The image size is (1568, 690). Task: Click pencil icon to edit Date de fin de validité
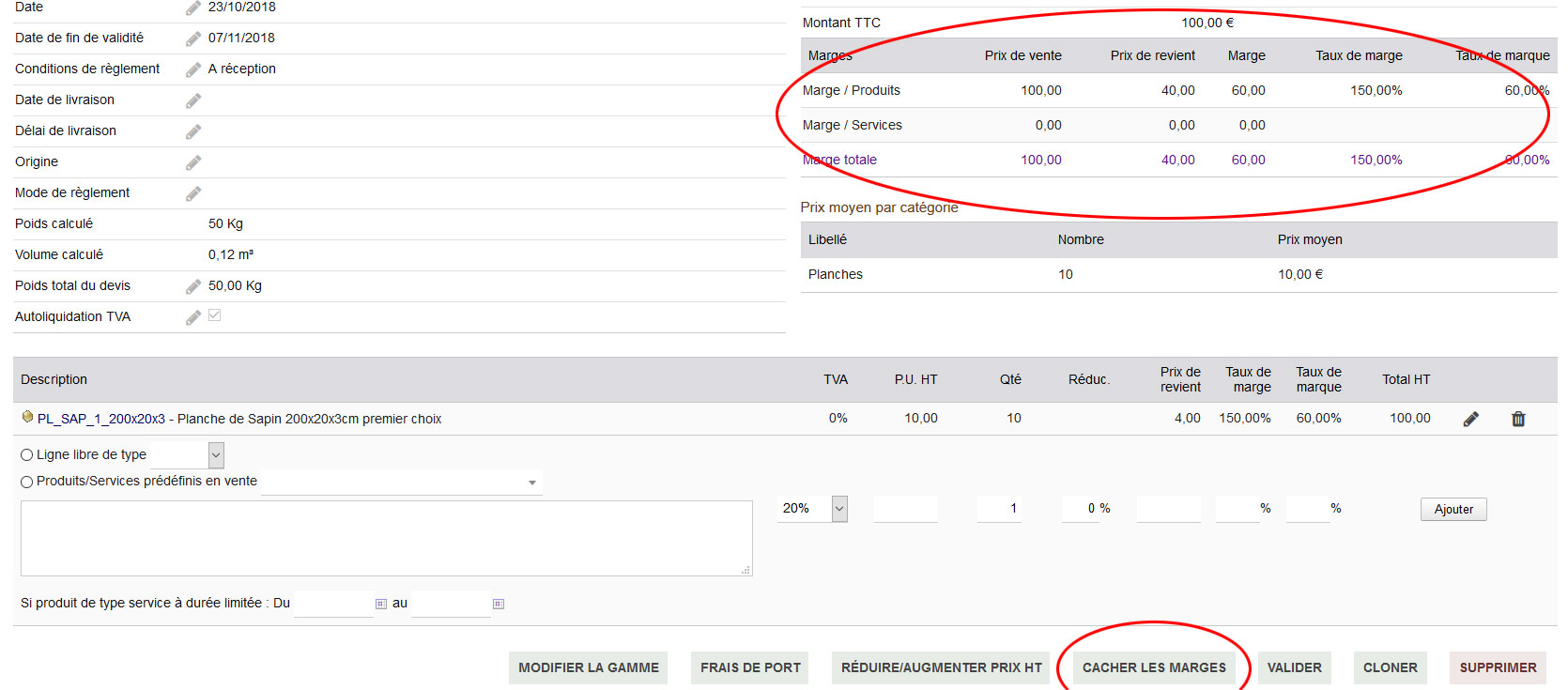tap(193, 38)
